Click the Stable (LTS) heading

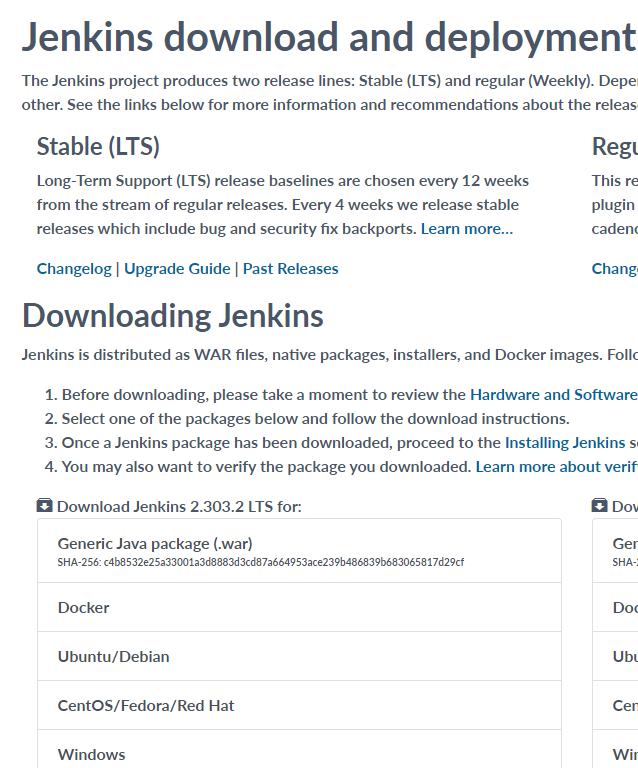tap(98, 146)
